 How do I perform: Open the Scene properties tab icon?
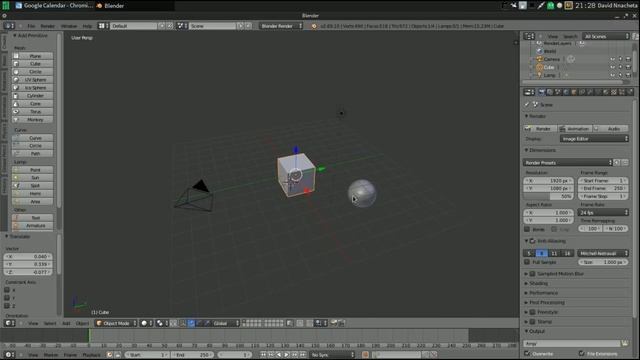[x=558, y=92]
